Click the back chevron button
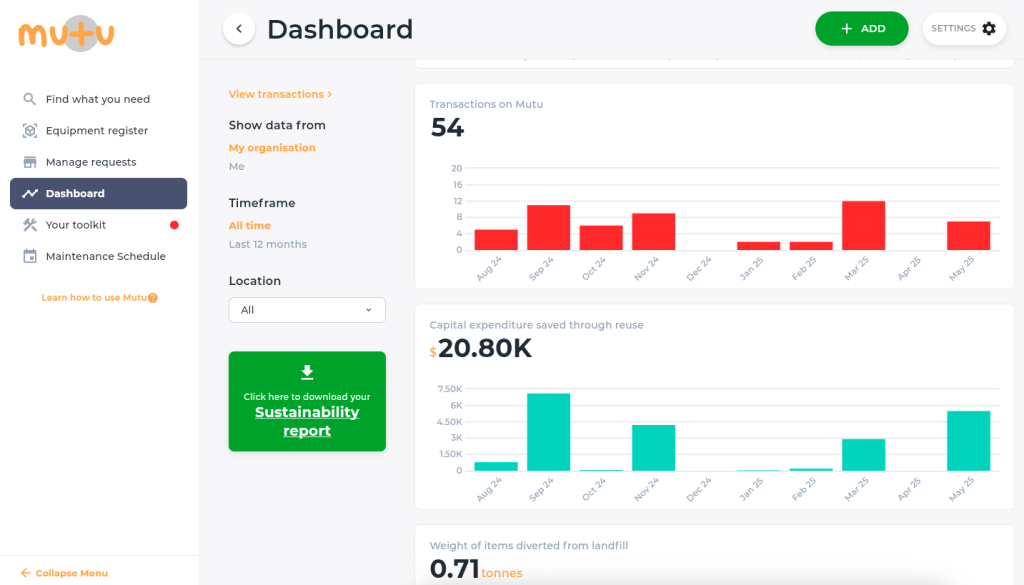1024x585 pixels. [239, 29]
